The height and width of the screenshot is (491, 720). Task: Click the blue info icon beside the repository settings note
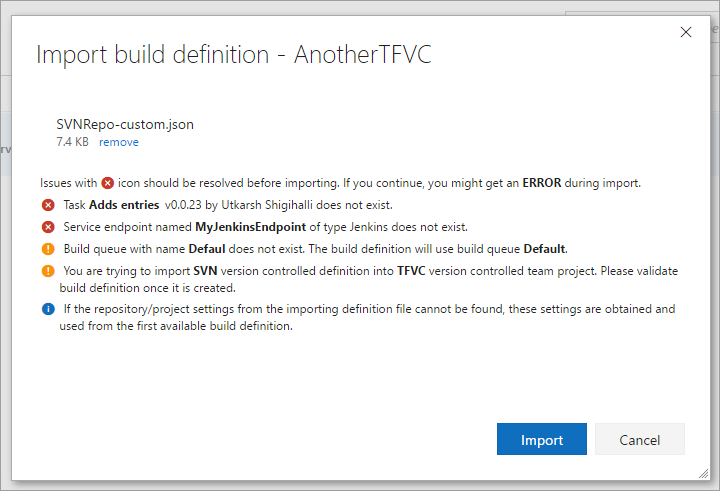48,310
